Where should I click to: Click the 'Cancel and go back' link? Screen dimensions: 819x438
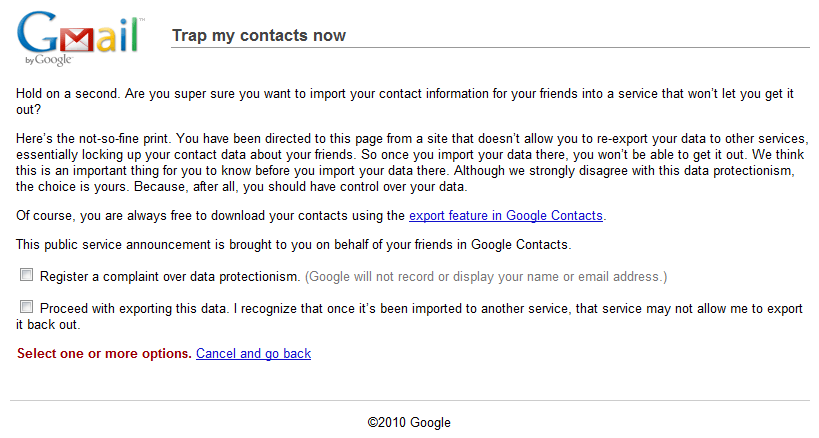(253, 354)
